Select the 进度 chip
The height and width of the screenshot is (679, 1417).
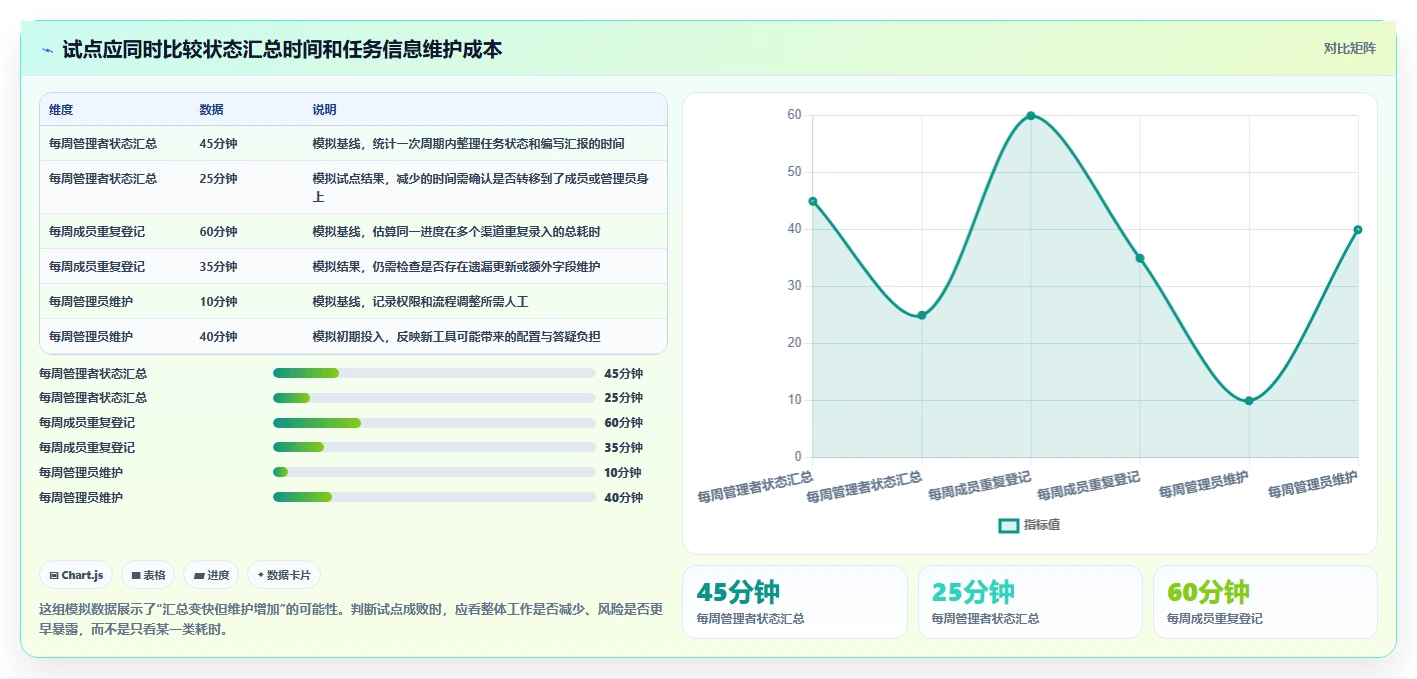coord(211,575)
